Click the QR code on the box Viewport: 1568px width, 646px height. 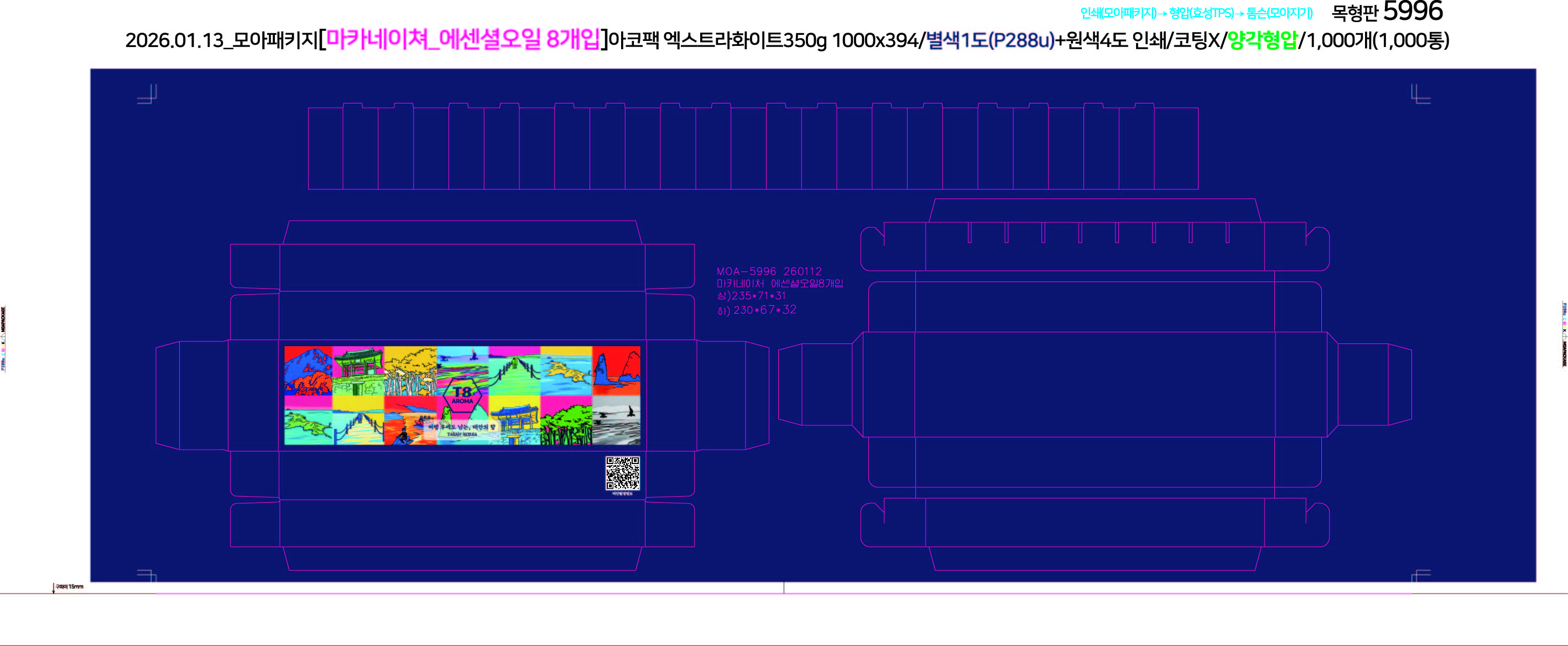(x=622, y=473)
